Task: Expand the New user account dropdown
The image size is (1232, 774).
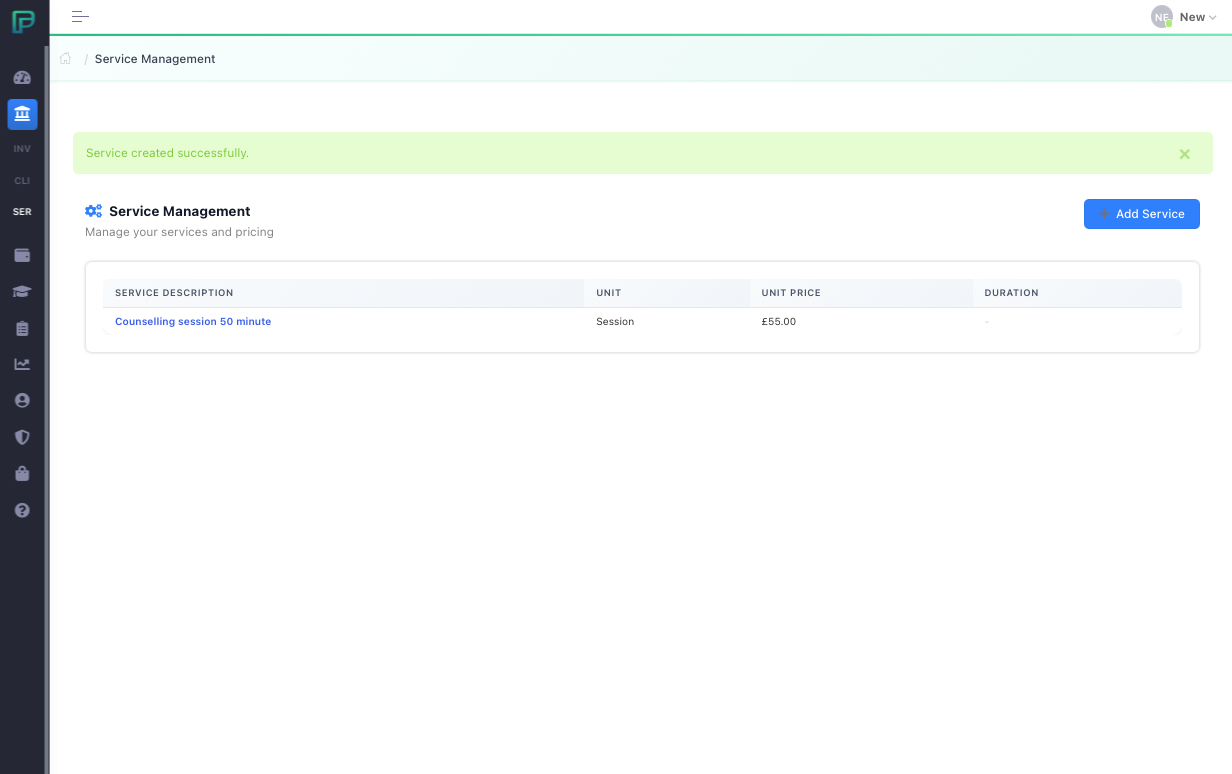Action: 1185,17
